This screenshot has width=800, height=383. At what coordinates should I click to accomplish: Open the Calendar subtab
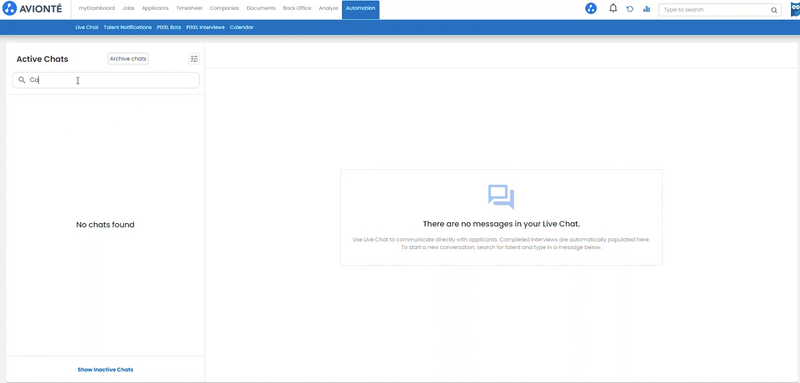tap(241, 27)
